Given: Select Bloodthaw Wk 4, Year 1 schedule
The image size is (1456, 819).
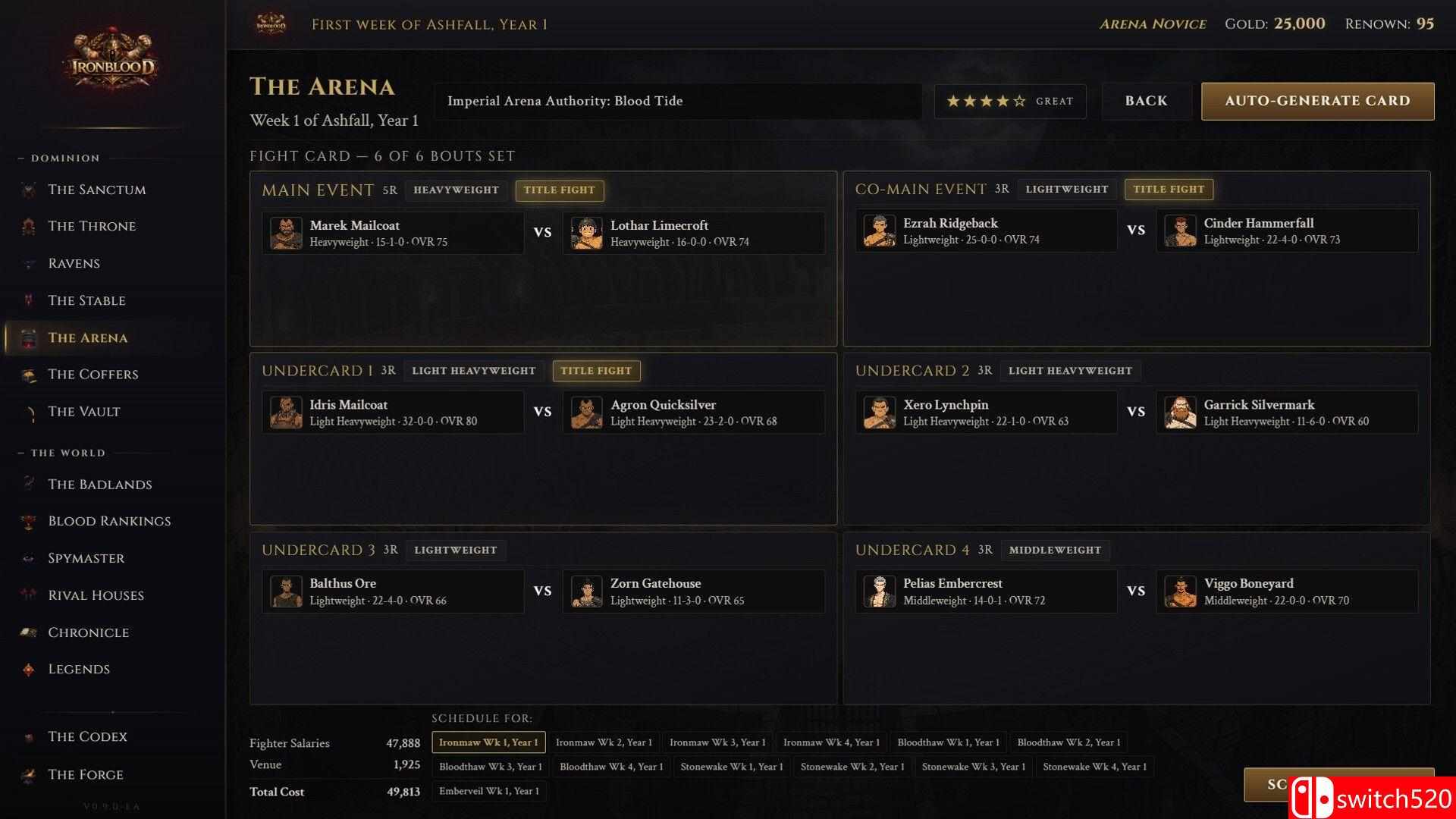Looking at the screenshot, I should pyautogui.click(x=611, y=767).
